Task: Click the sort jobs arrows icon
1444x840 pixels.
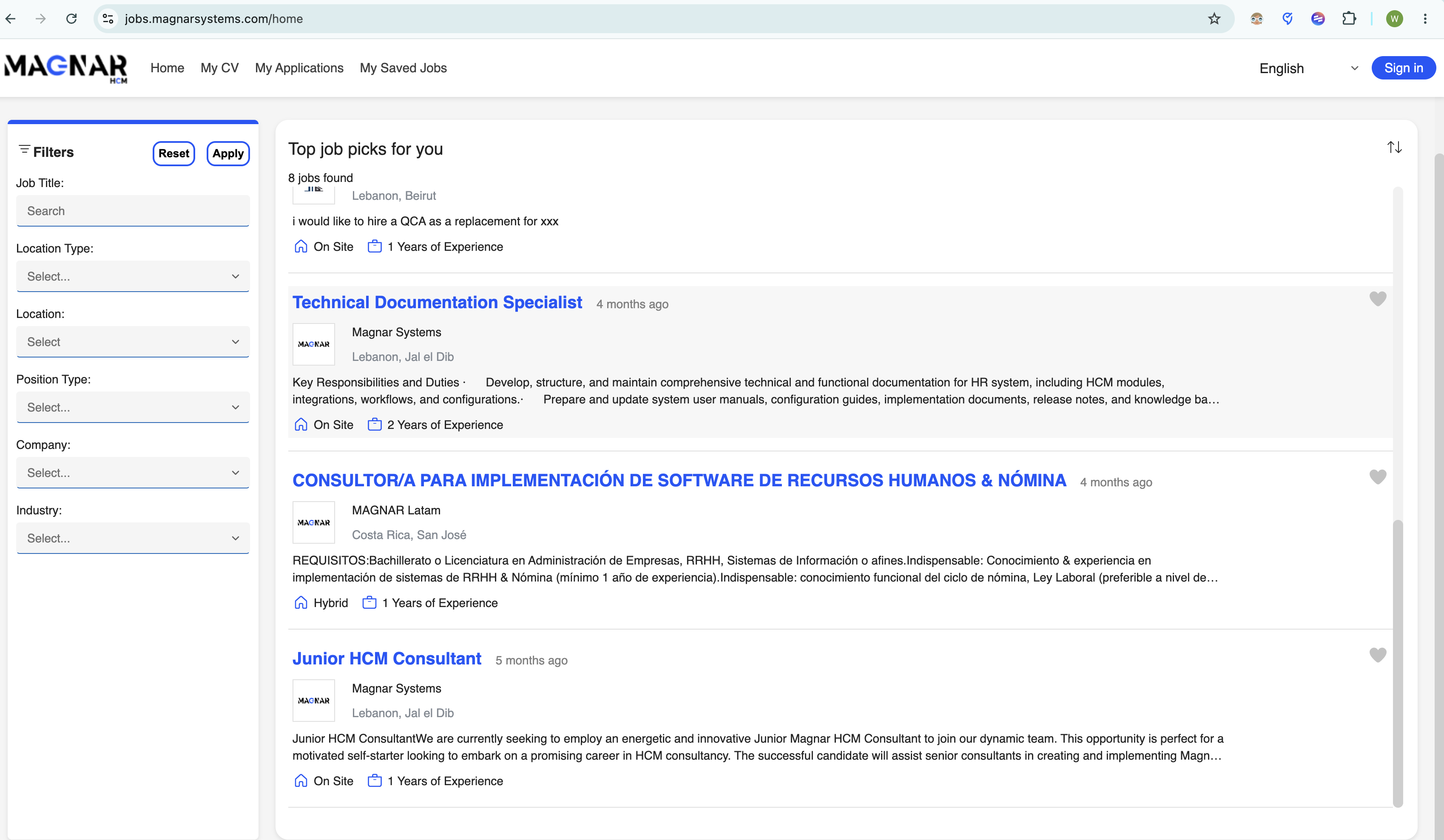Action: pyautogui.click(x=1394, y=148)
